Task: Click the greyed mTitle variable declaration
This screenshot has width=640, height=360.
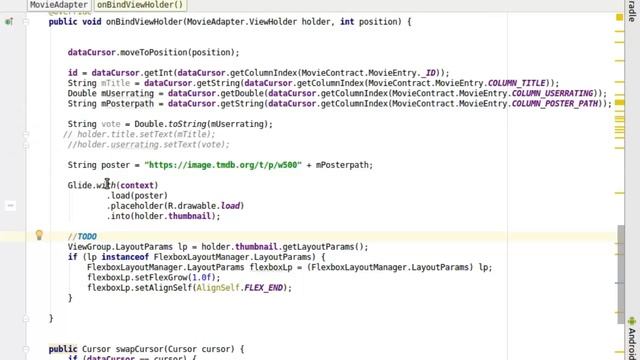Action: pyautogui.click(x=116, y=83)
